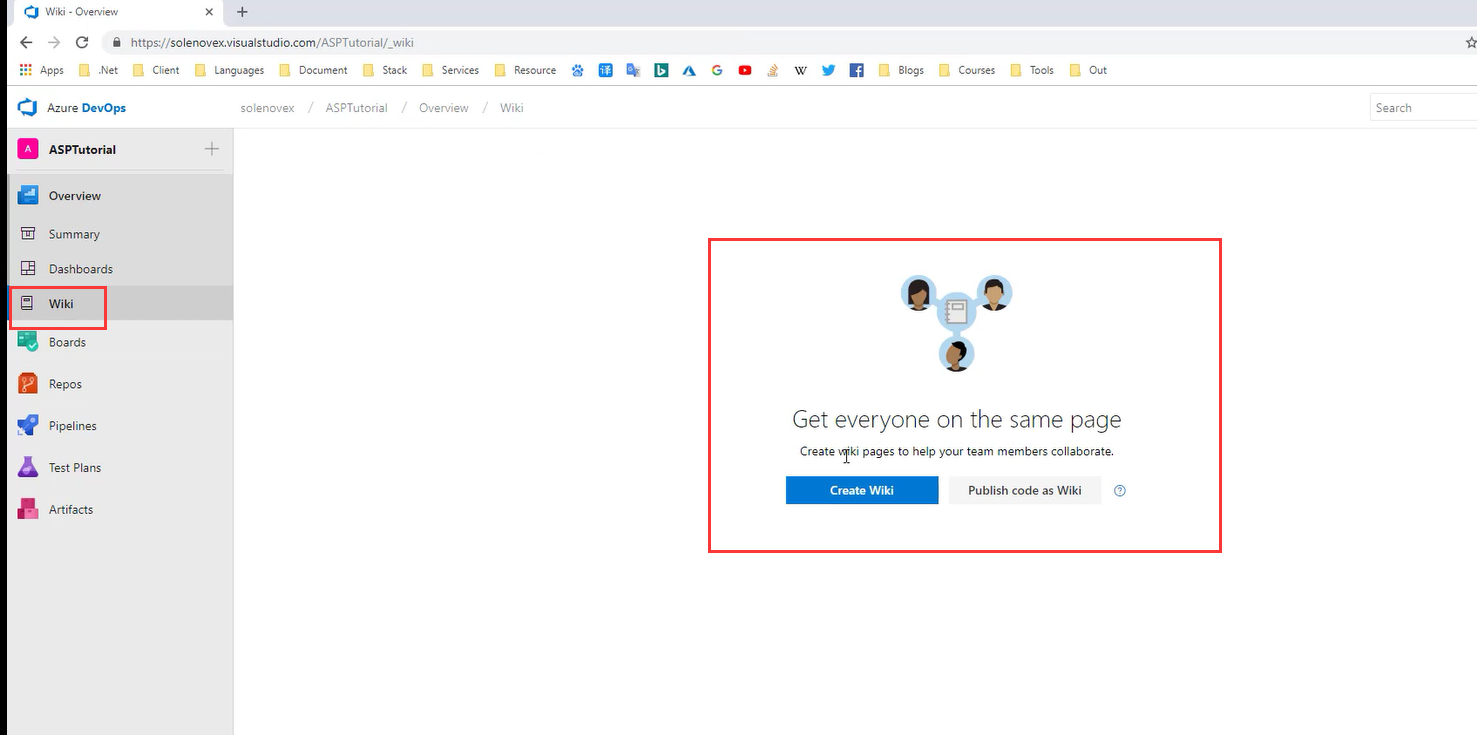Expand the Languages bookmark folder
This screenshot has width=1477, height=735.
click(229, 70)
